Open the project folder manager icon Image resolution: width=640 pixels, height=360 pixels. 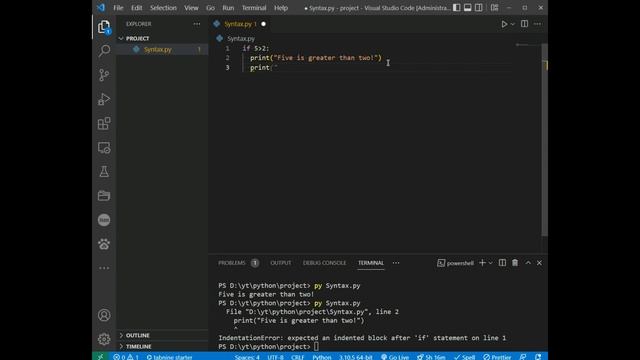pos(104,196)
